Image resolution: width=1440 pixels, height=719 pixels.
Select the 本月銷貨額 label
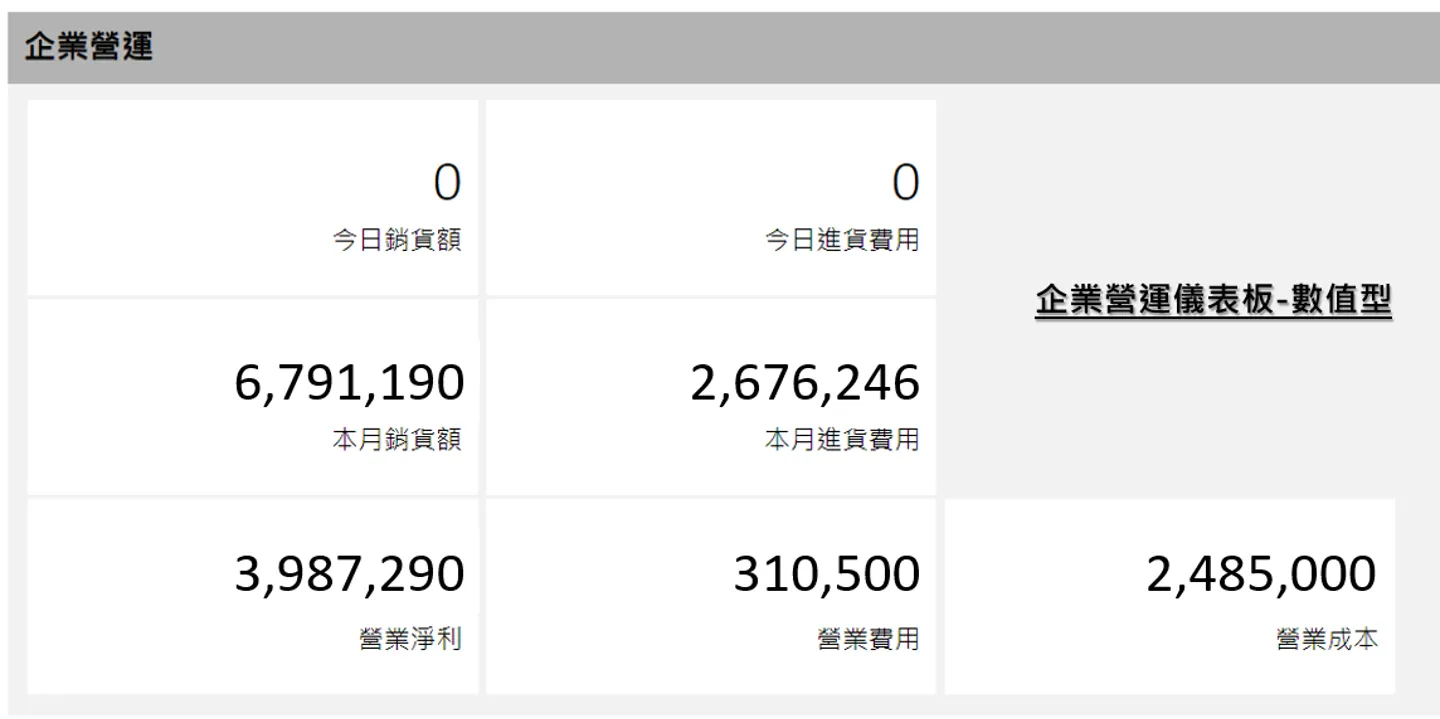(x=397, y=440)
